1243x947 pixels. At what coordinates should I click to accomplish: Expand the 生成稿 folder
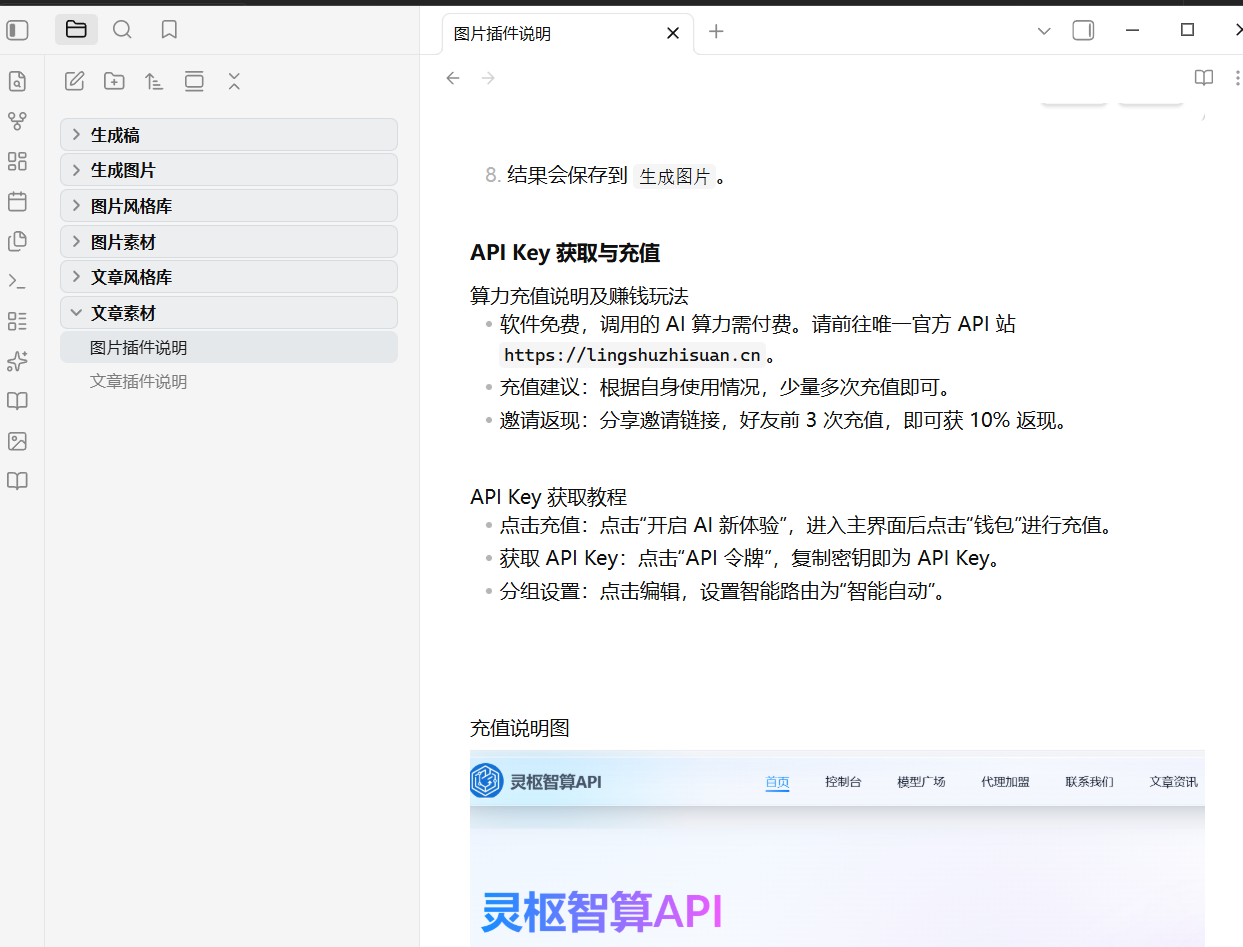[x=229, y=135]
